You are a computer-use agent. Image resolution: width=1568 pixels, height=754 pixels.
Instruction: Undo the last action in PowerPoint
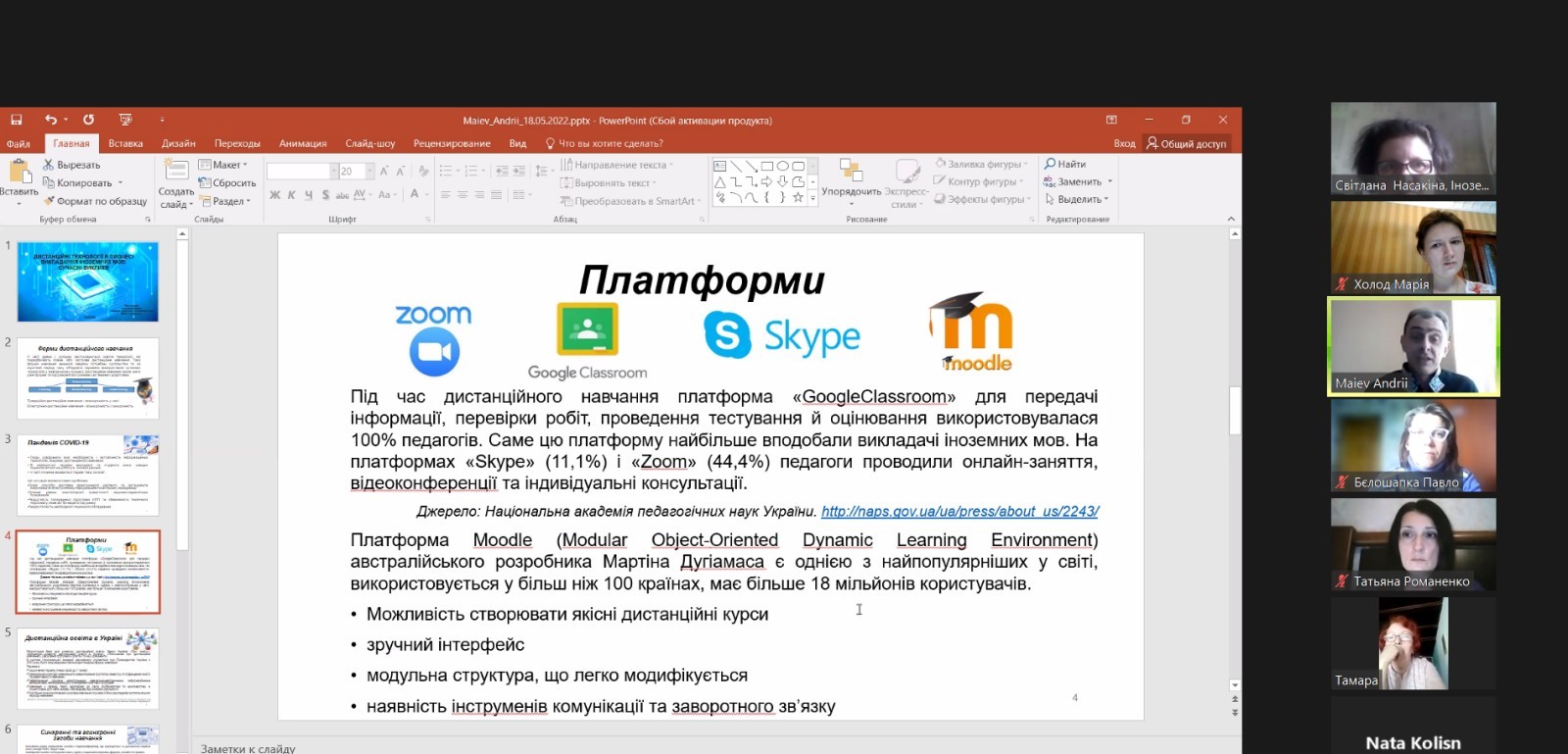(50, 120)
